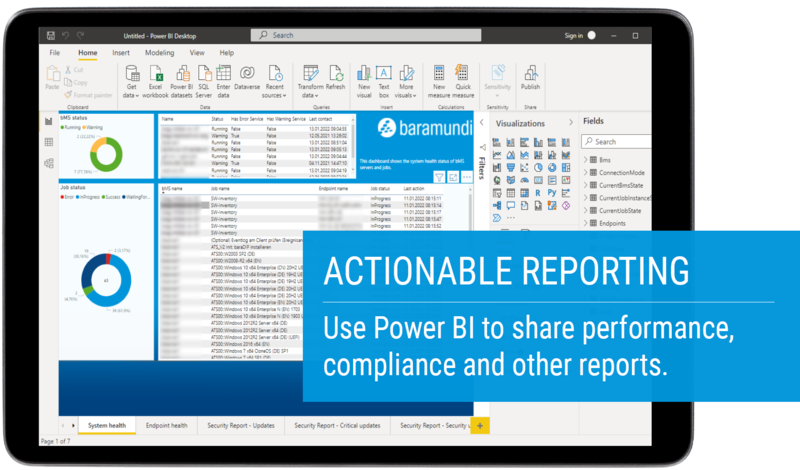Select the Stacked bar chart visualization
The image size is (800, 470).
[496, 142]
